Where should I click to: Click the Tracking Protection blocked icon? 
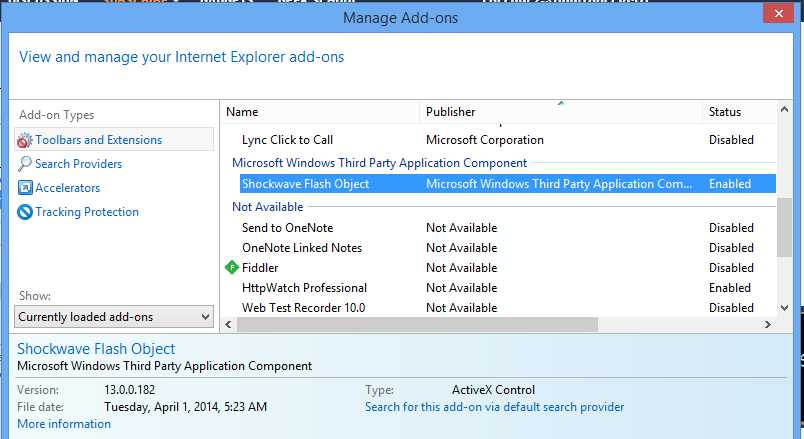[25, 212]
